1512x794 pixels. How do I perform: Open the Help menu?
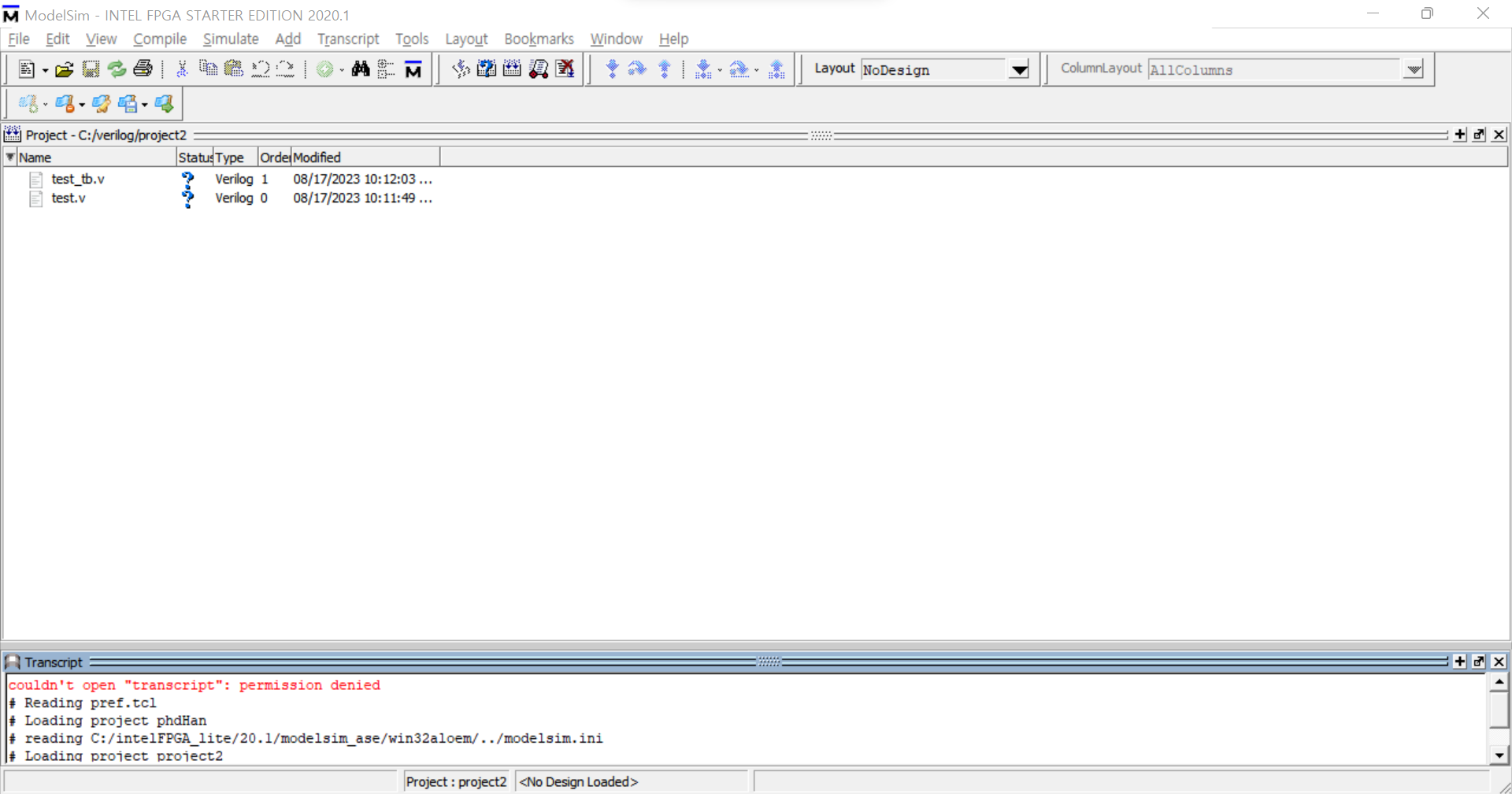coord(673,39)
